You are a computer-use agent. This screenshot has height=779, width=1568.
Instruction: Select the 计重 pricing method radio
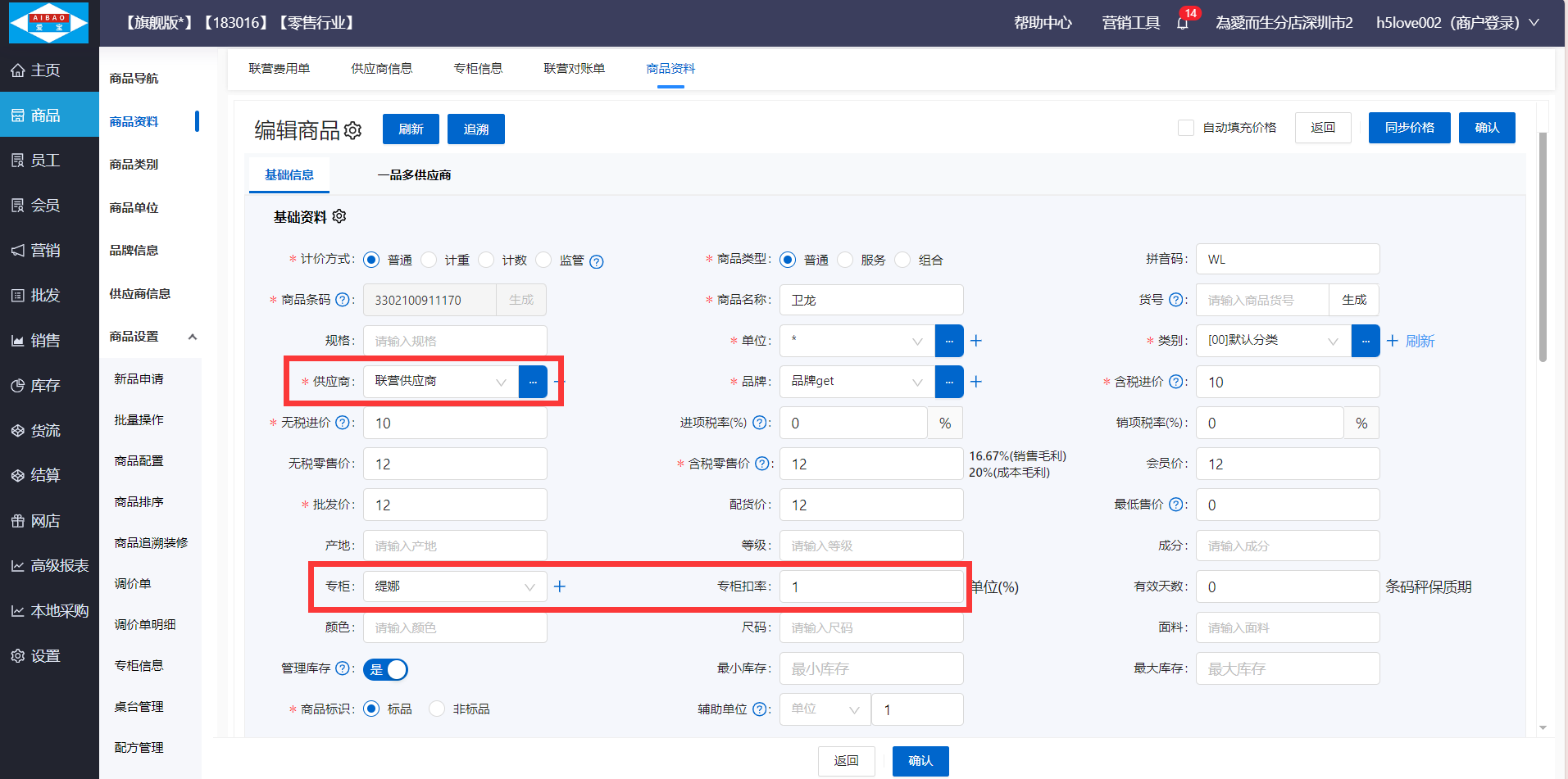[429, 260]
